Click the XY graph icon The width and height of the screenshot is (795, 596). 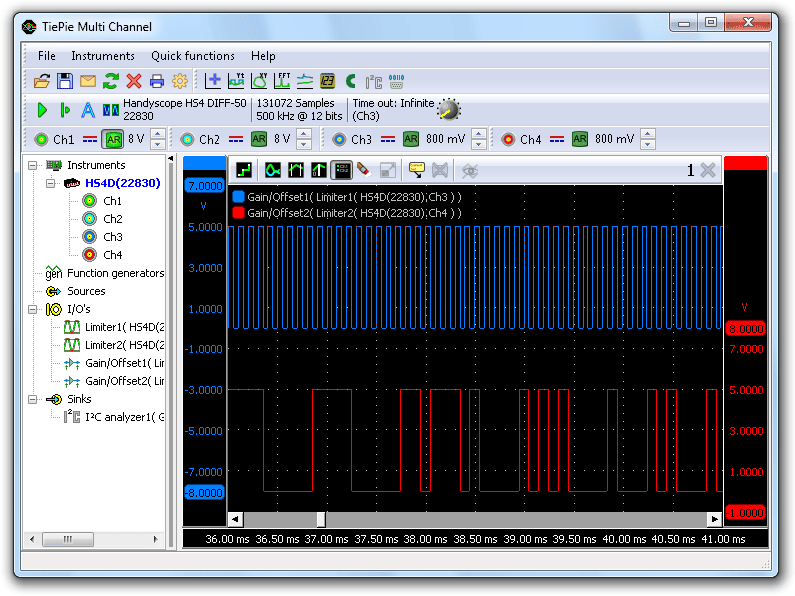[x=259, y=81]
